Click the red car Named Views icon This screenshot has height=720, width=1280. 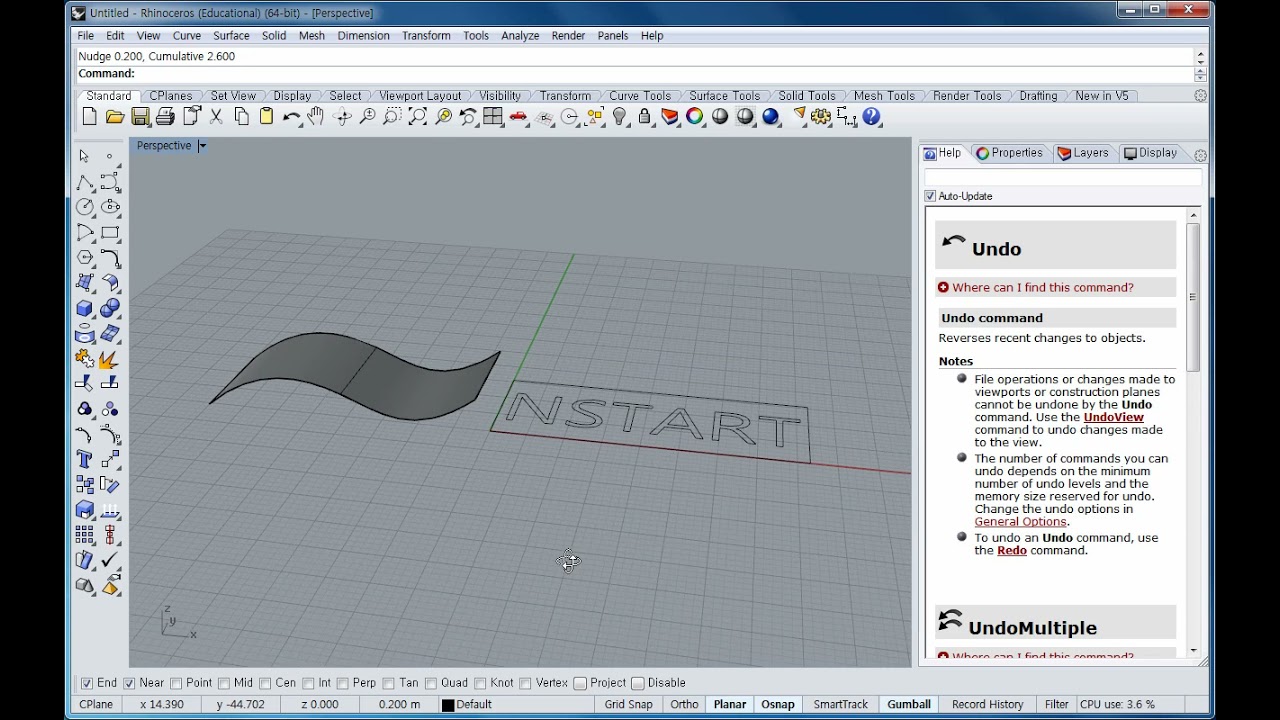point(518,117)
